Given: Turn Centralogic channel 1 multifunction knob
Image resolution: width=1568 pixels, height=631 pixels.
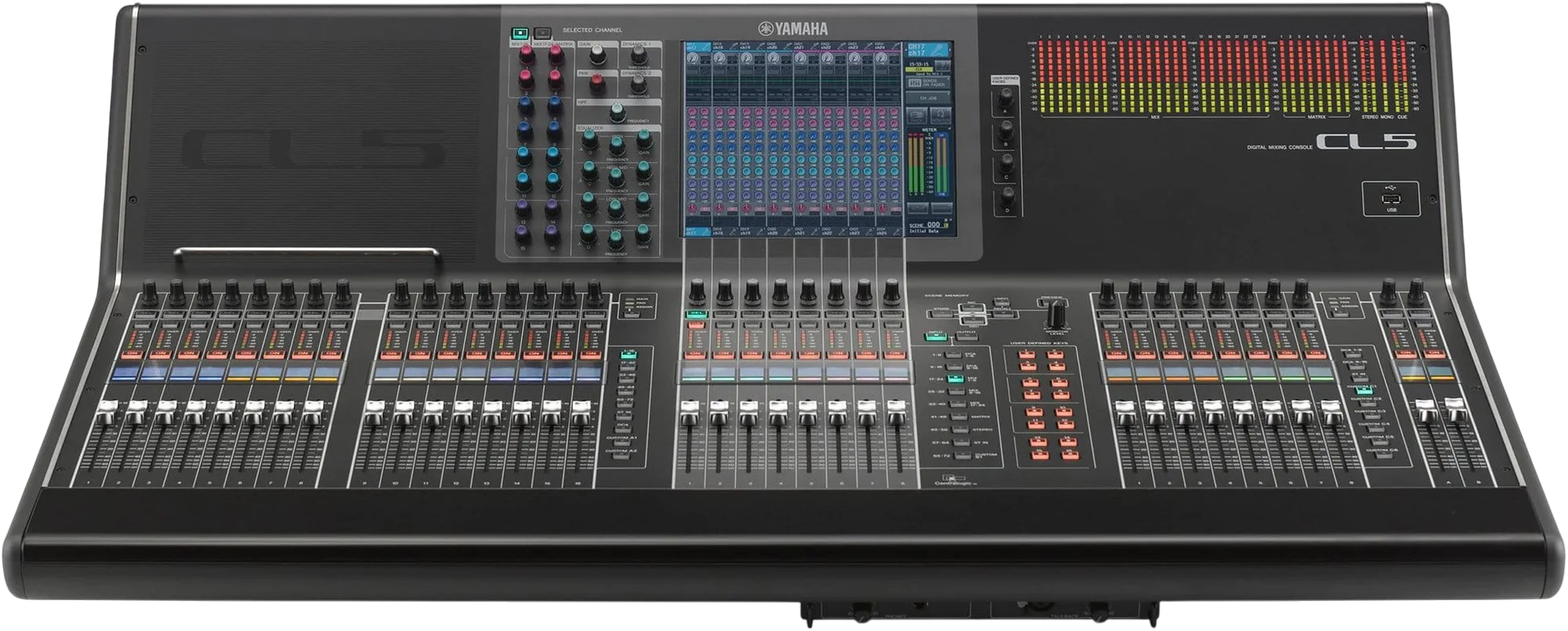Looking at the screenshot, I should click(x=697, y=291).
